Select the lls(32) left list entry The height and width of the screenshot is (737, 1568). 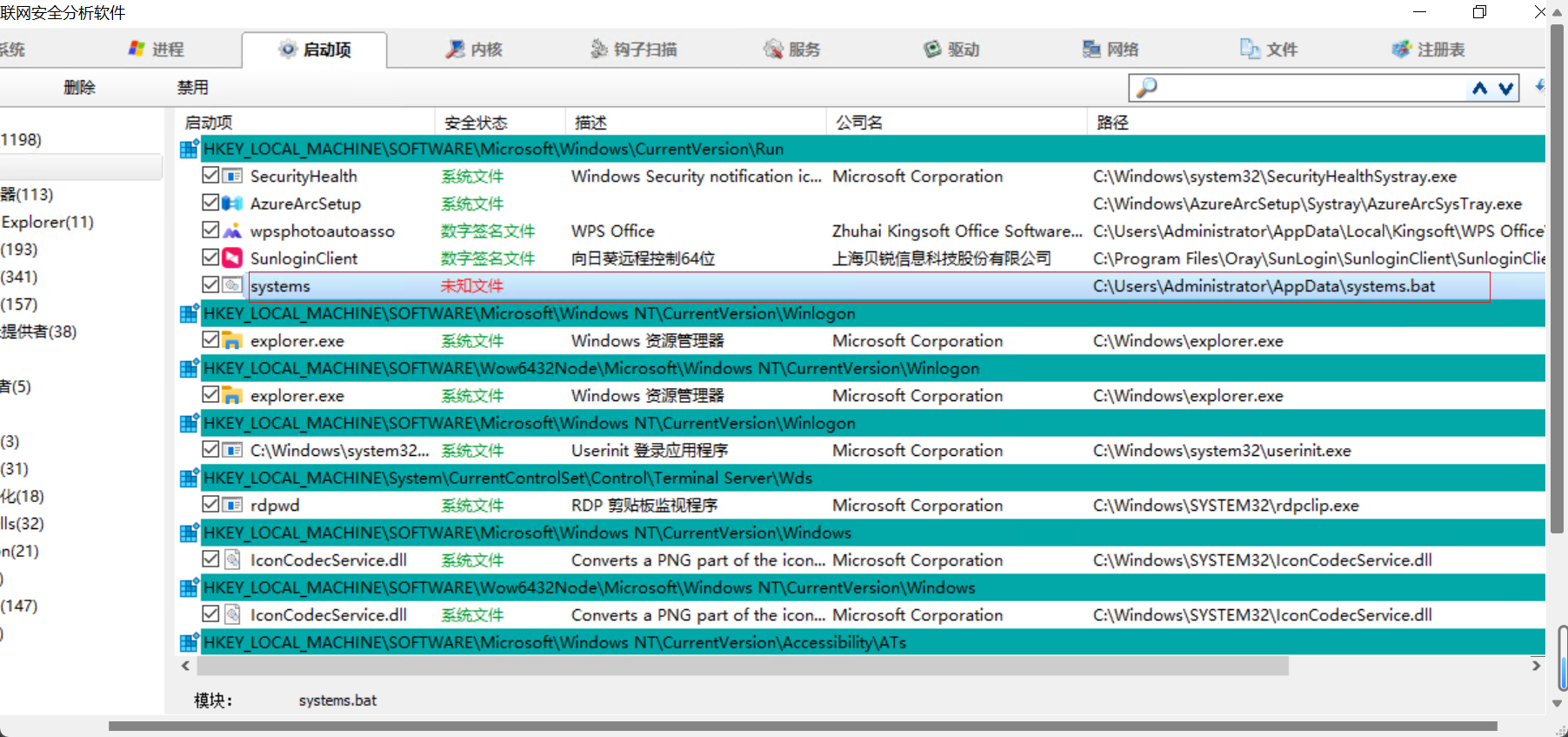point(23,523)
